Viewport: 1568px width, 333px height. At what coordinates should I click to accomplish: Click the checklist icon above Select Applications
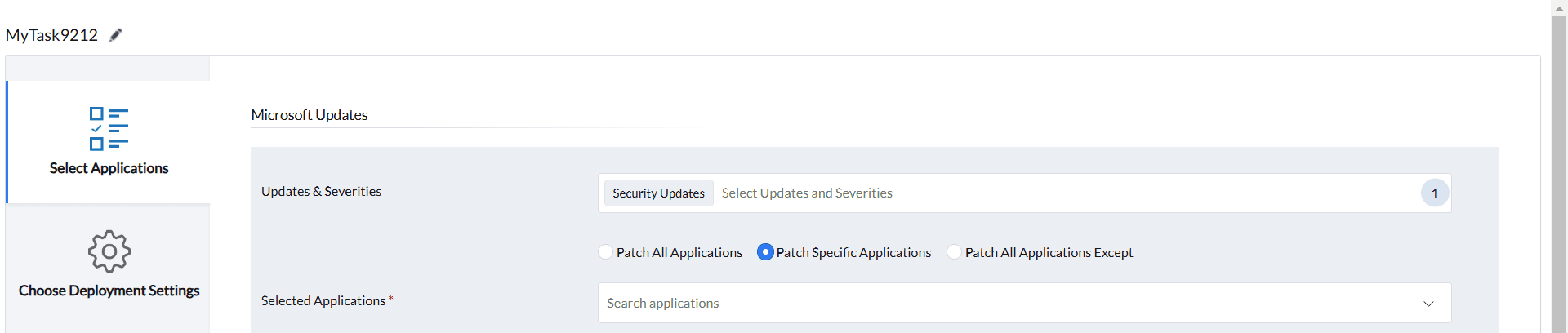[109, 129]
